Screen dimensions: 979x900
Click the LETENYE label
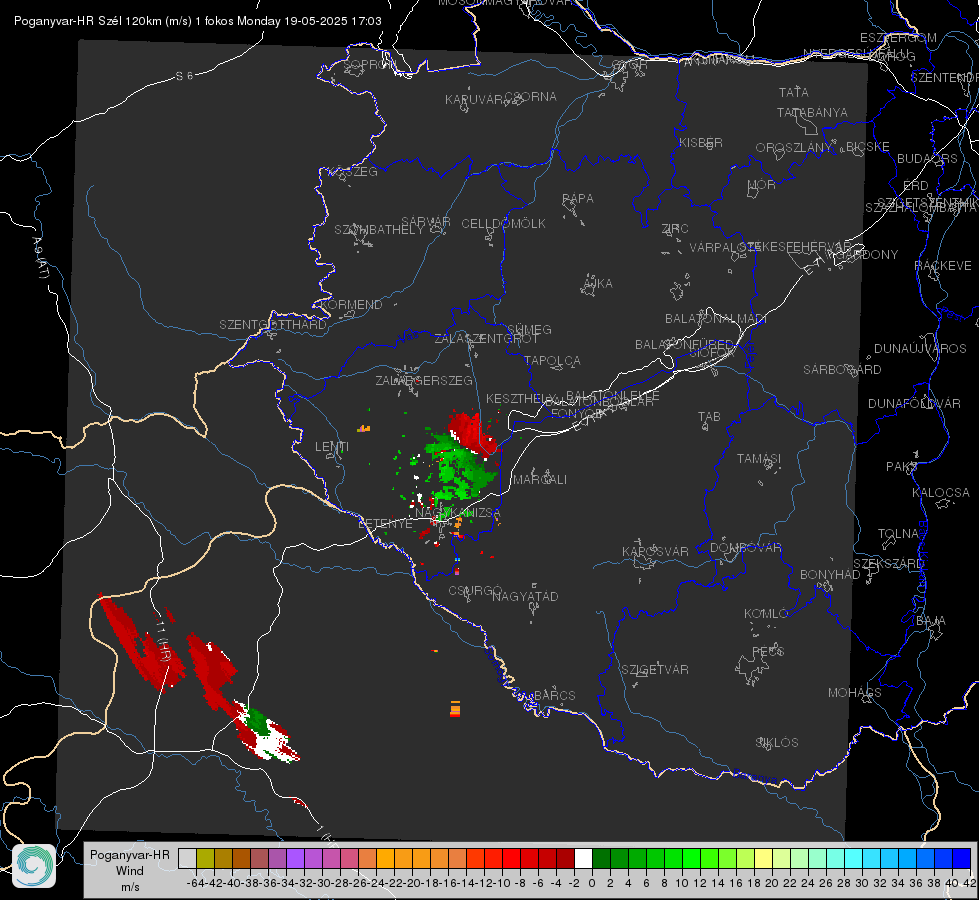click(x=385, y=523)
